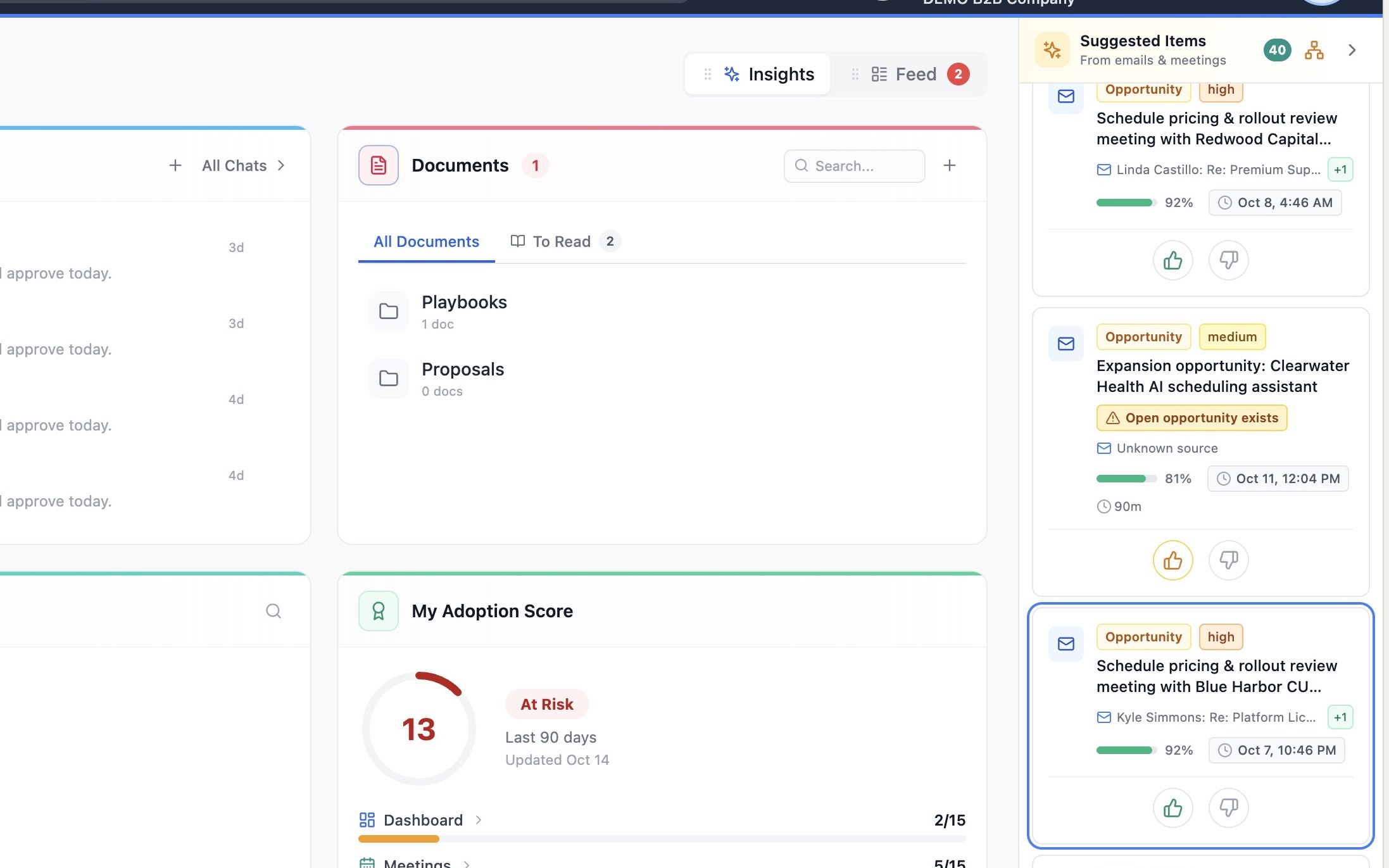Open All Chats list
Image resolution: width=1389 pixels, height=868 pixels.
click(244, 166)
